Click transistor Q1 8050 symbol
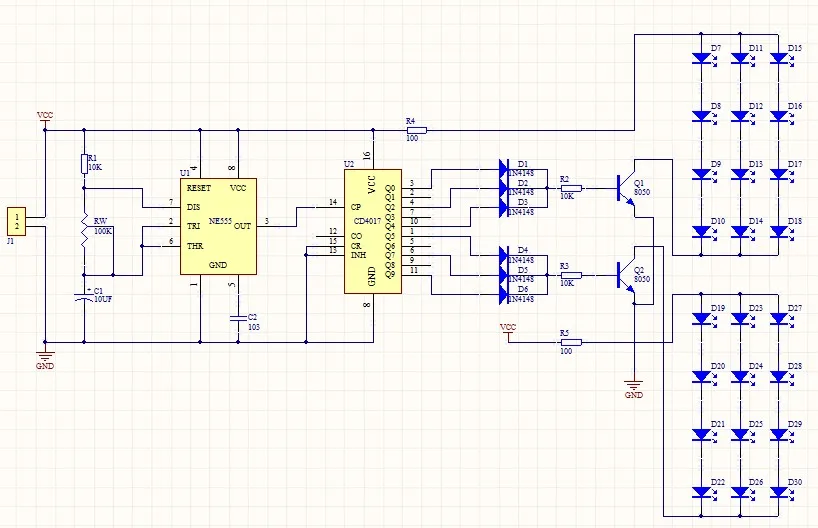Image resolution: width=818 pixels, height=528 pixels. pos(626,188)
